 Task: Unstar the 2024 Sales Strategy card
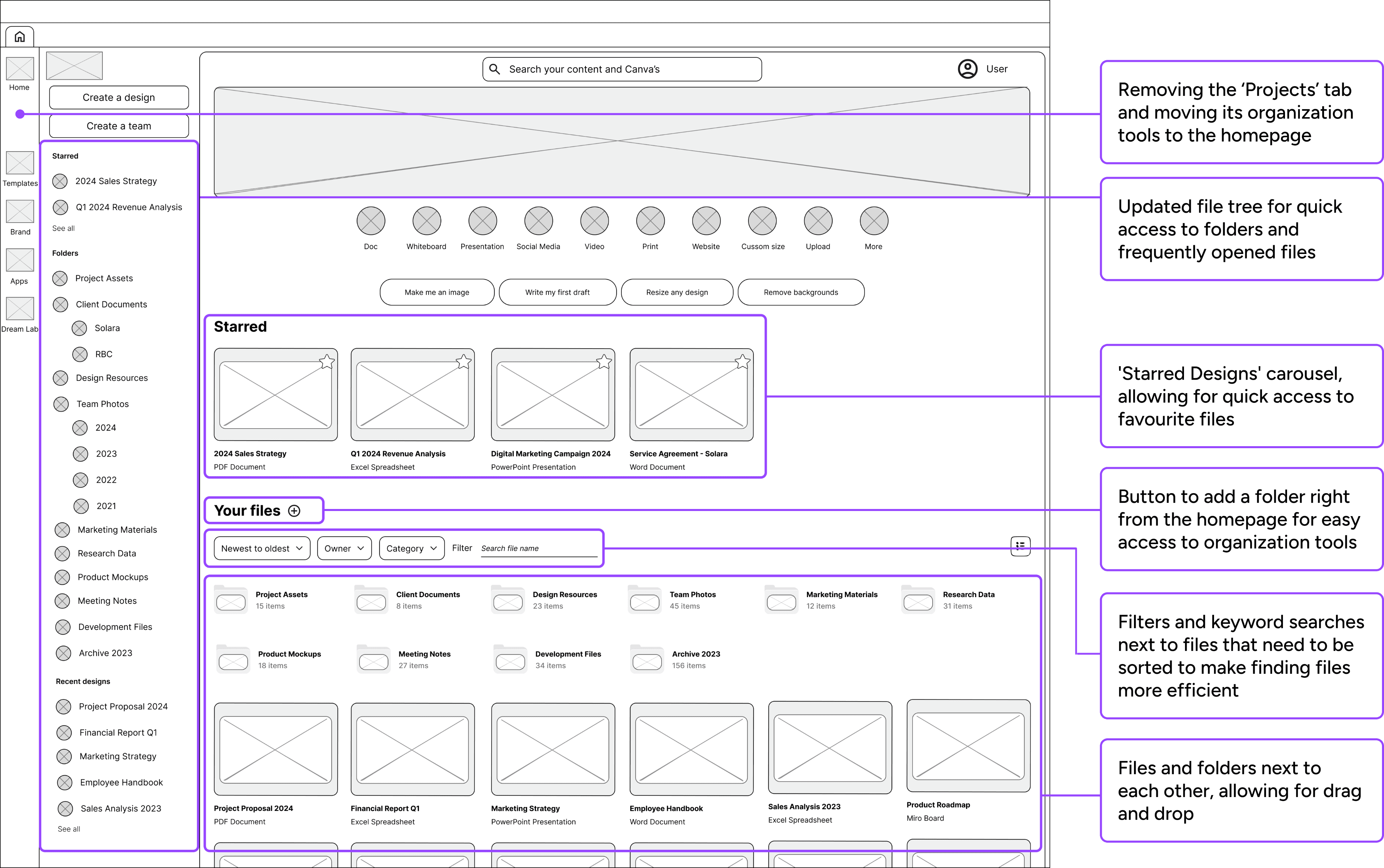tap(327, 362)
